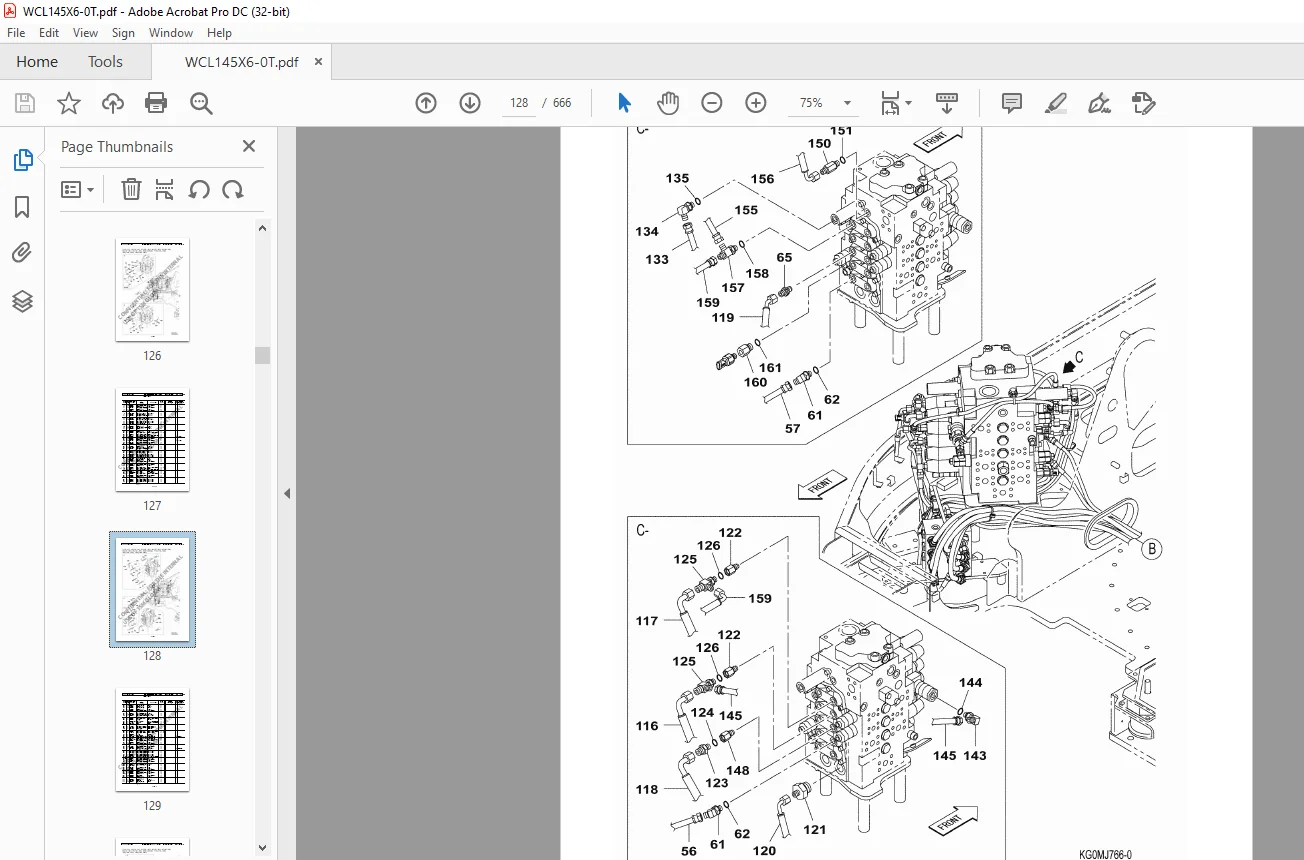Insert page break/split pages icon
Screen dimensions: 1304x860
pos(165,189)
